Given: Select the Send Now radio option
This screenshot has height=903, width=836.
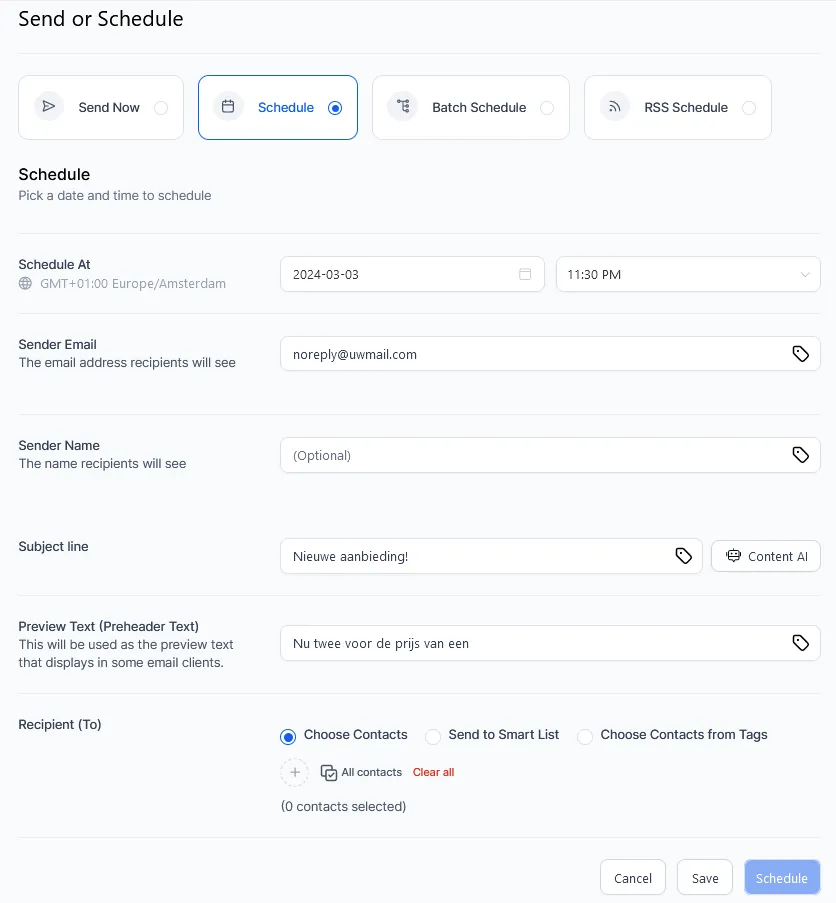Looking at the screenshot, I should click(161, 108).
